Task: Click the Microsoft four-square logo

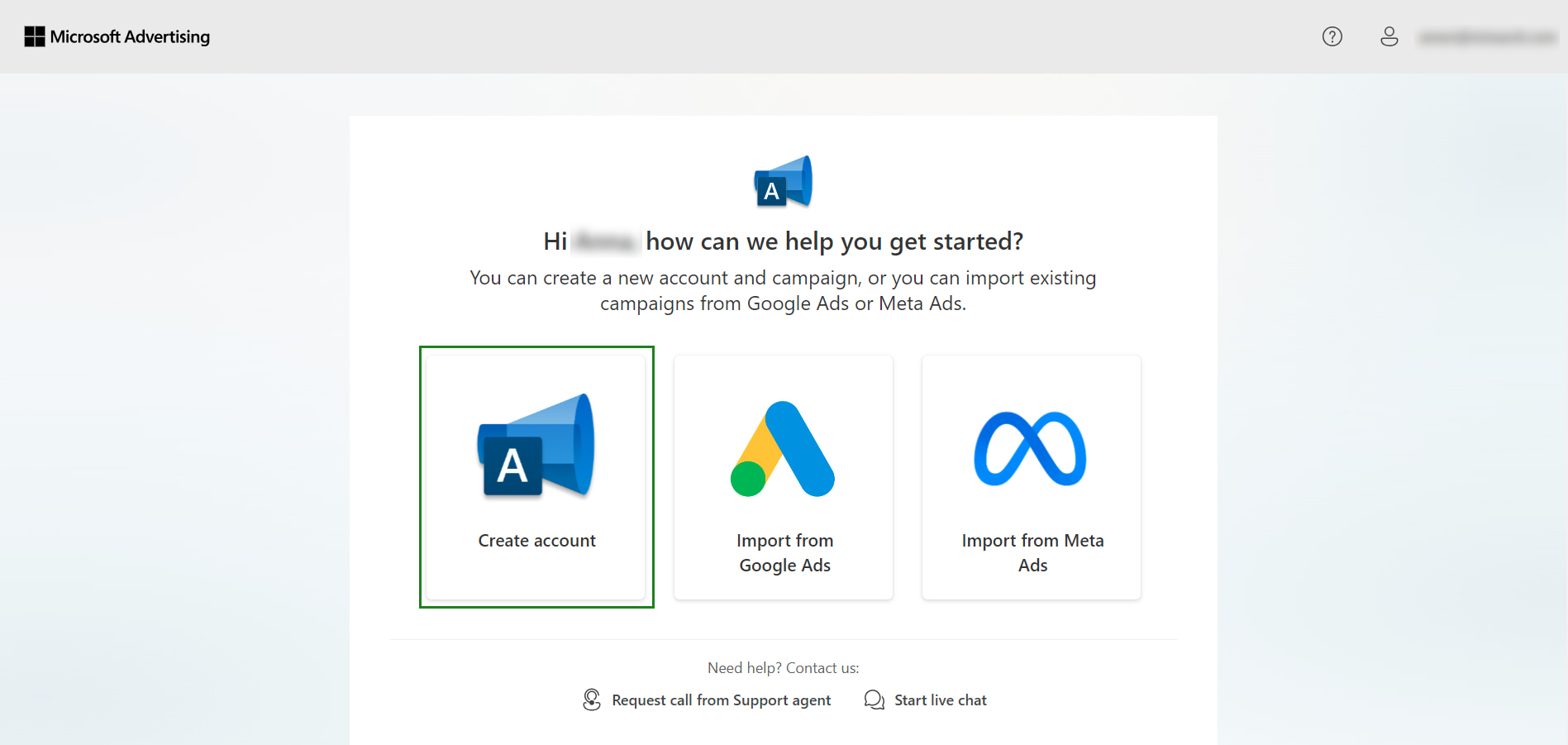Action: pyautogui.click(x=35, y=36)
